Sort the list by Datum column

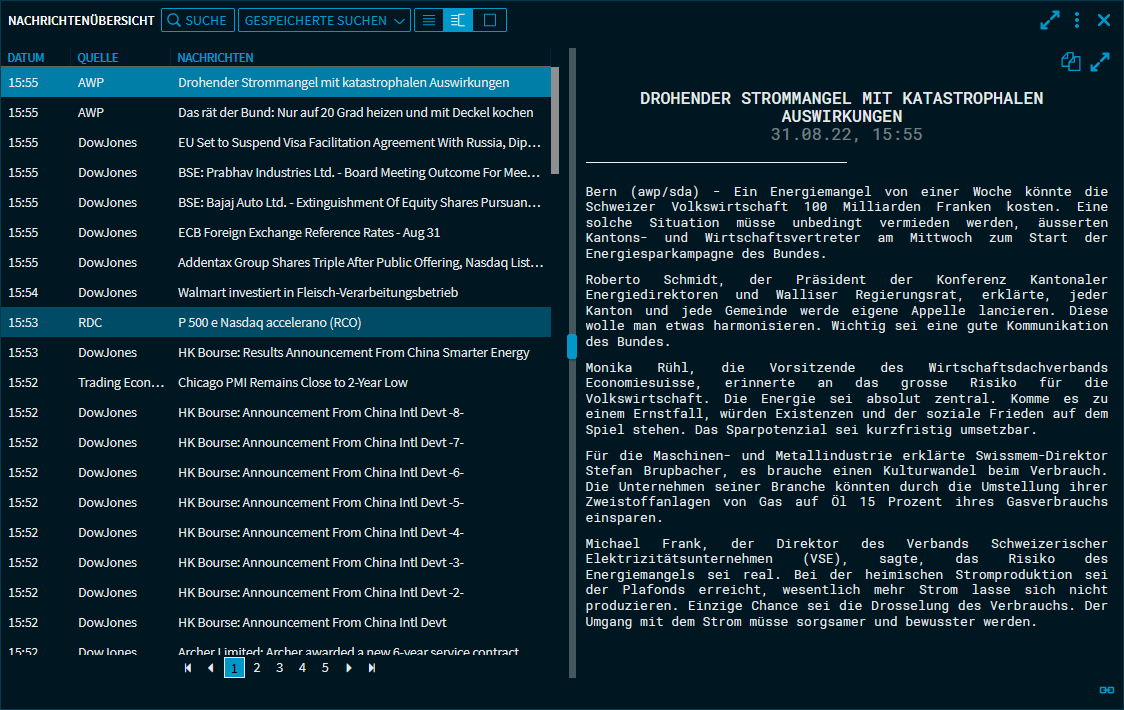[26, 58]
